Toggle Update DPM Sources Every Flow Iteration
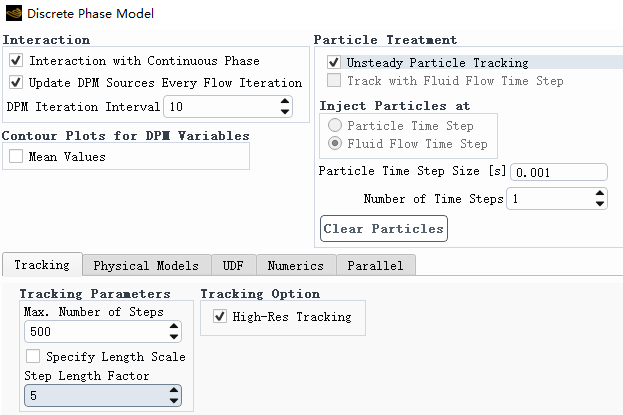Screen dimensions: 623x415 coord(16,82)
